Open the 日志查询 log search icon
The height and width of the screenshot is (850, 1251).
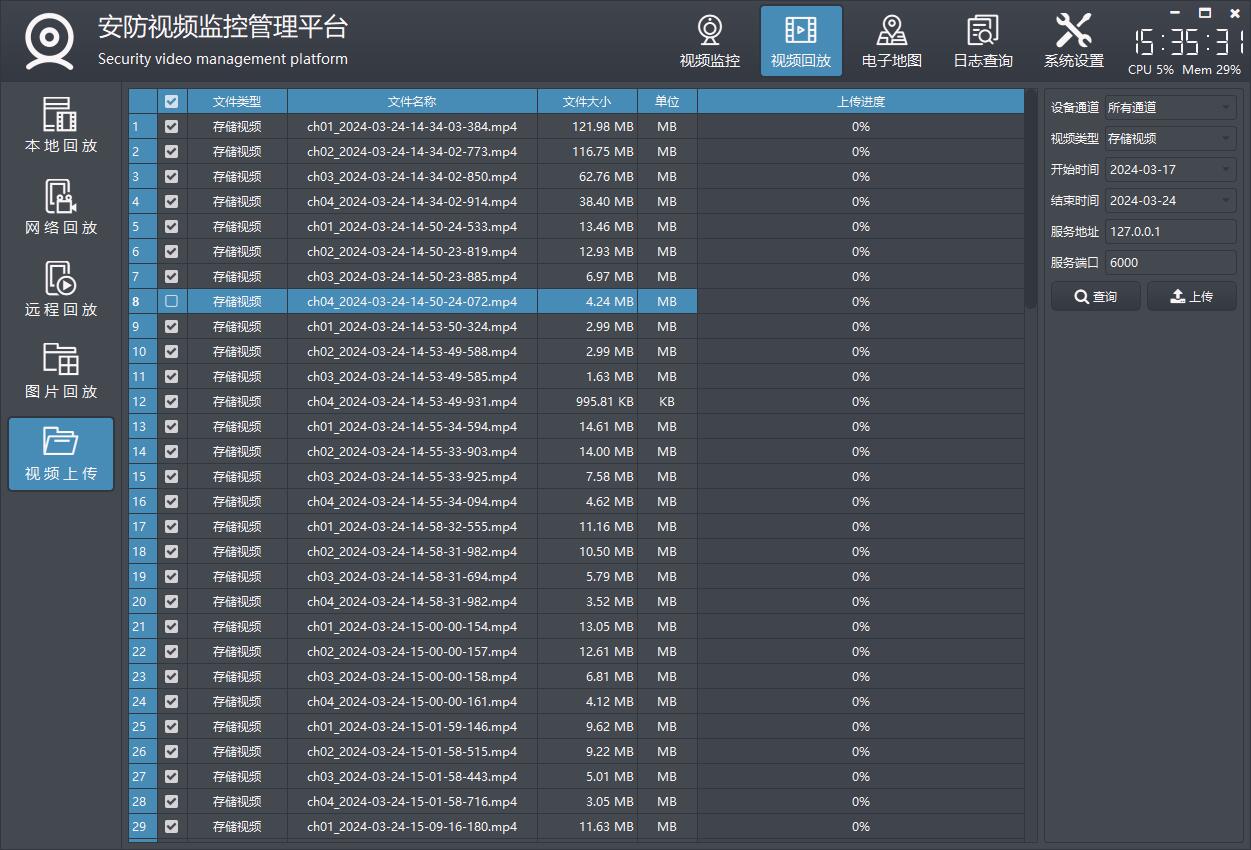(982, 41)
